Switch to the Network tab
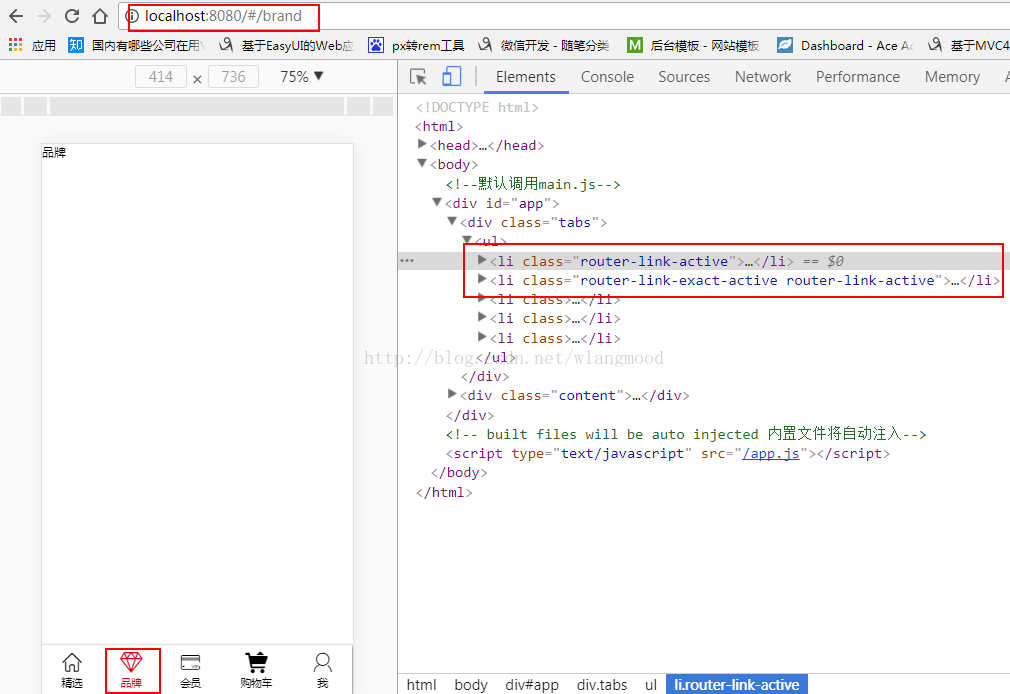Screen dimensions: 1010x694 (x=763, y=77)
